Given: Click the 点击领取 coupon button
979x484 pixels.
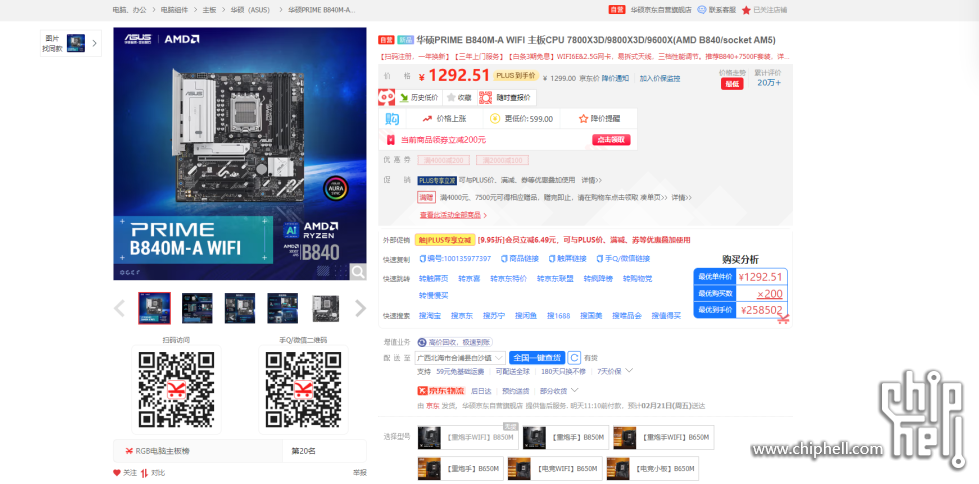Looking at the screenshot, I should [x=611, y=140].
